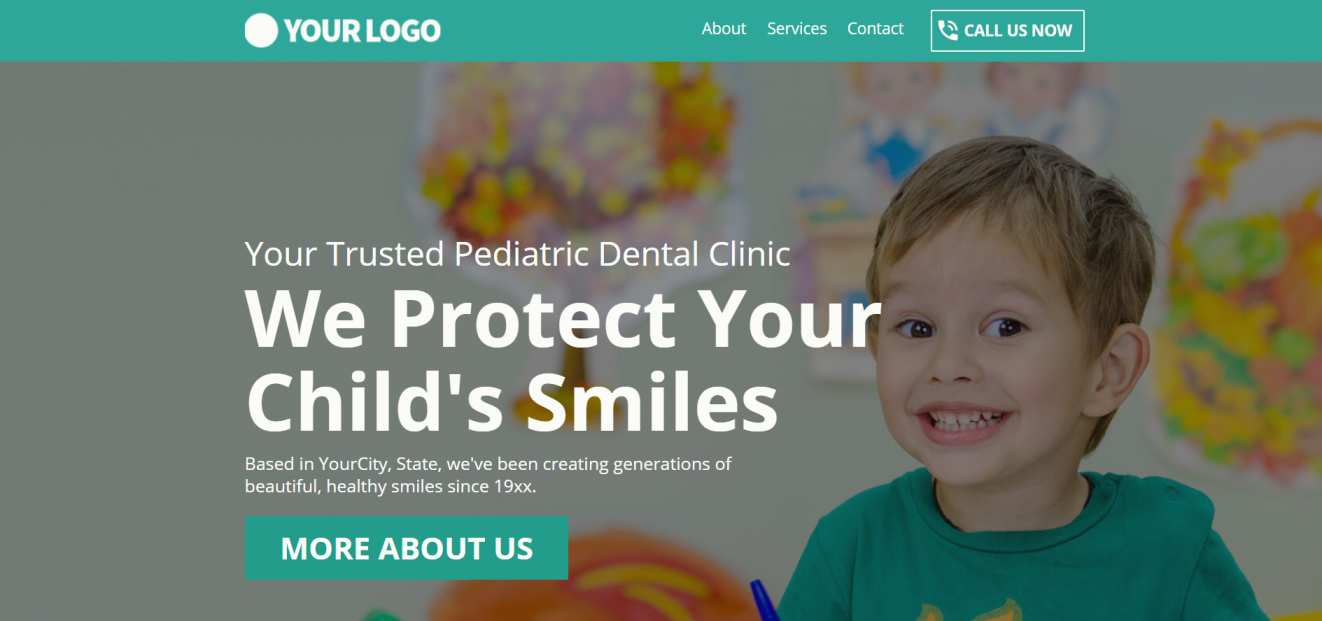This screenshot has height=621, width=1322.
Task: Click the YOUR LOGO text
Action: point(362,31)
